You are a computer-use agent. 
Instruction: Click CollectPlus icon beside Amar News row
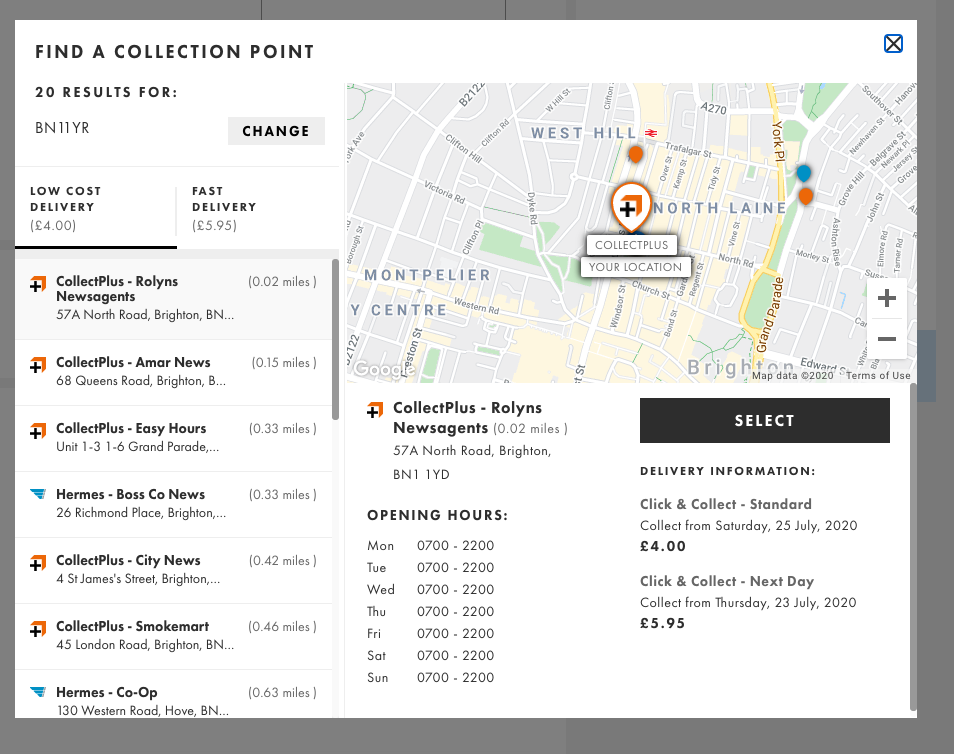(x=38, y=365)
